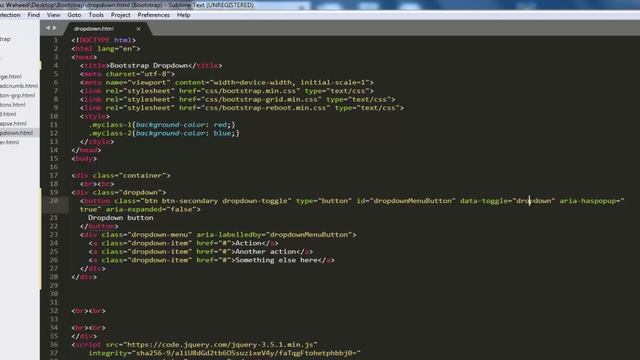Open the Preferences menu

[x=153, y=15]
